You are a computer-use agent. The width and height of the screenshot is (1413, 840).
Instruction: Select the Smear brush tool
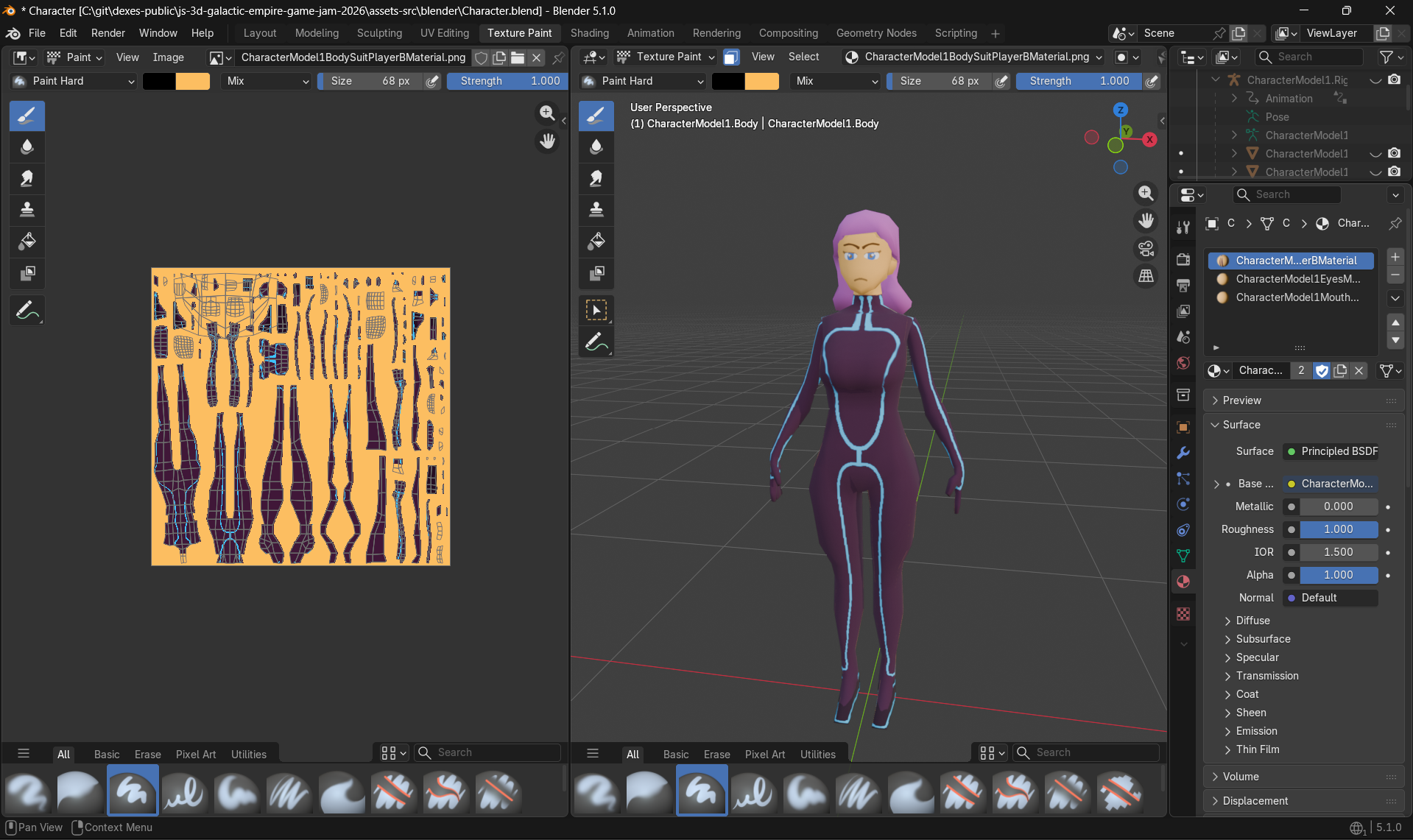[27, 178]
